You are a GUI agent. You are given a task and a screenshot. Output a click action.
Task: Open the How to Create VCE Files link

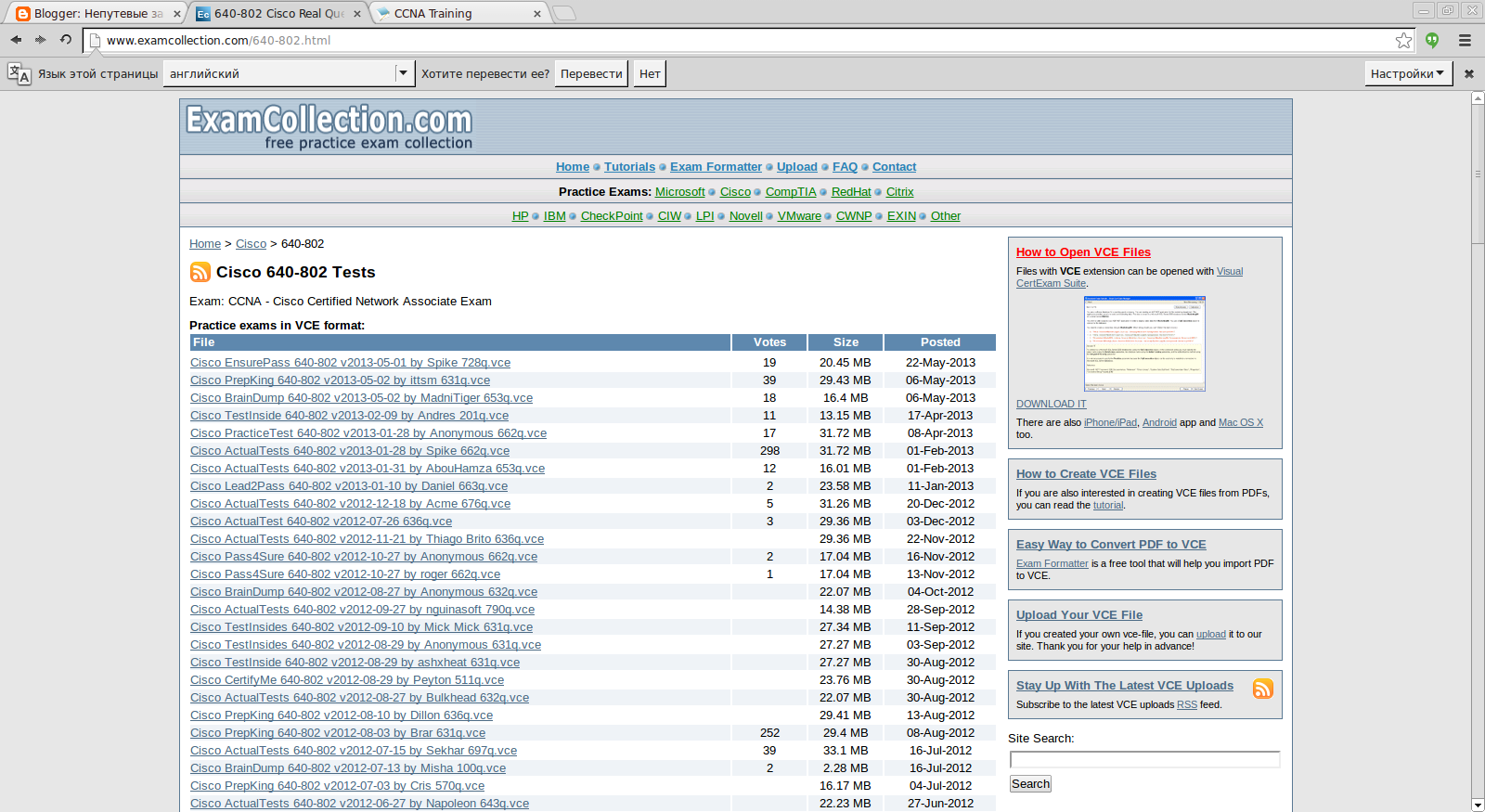(1086, 474)
